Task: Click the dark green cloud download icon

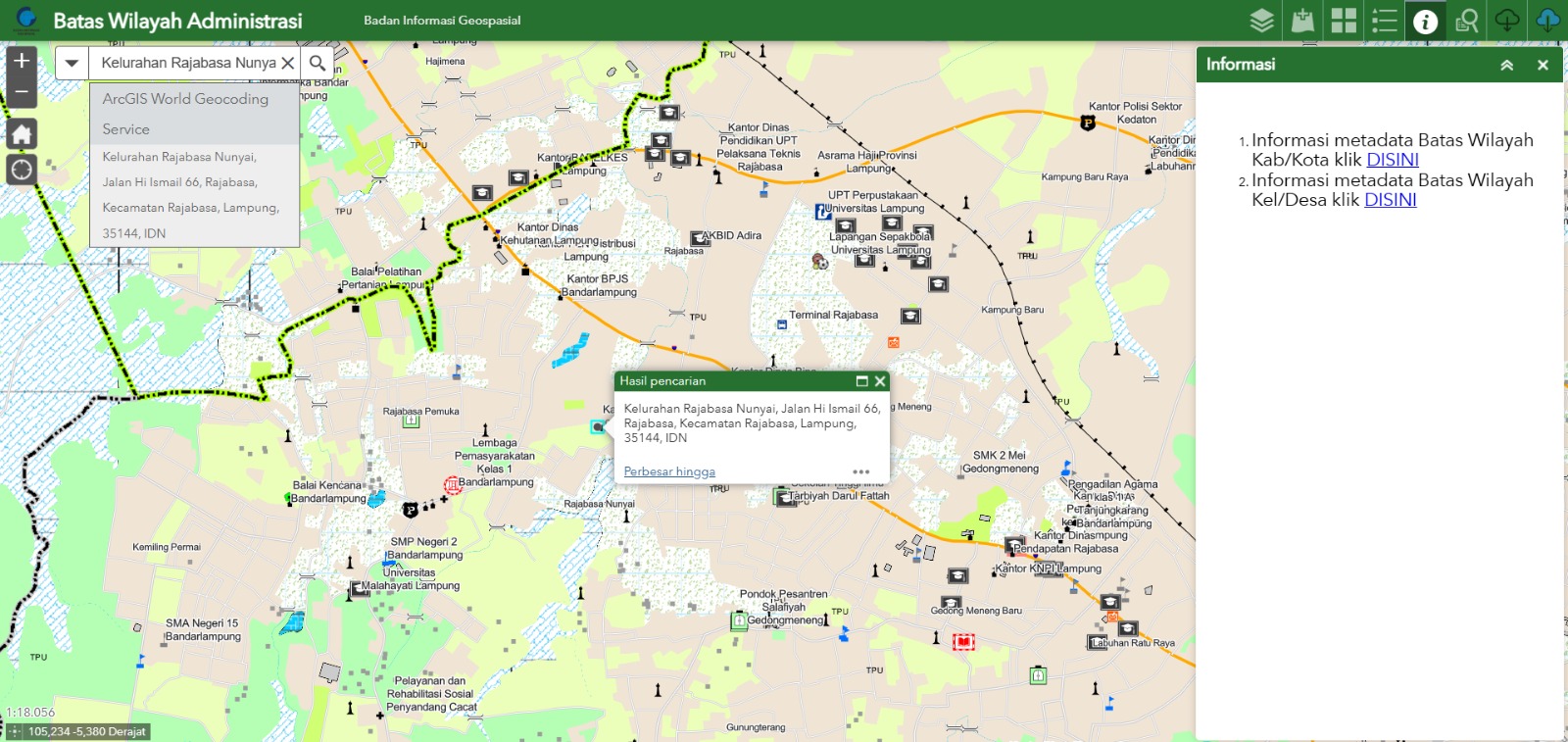Action: (1507, 21)
